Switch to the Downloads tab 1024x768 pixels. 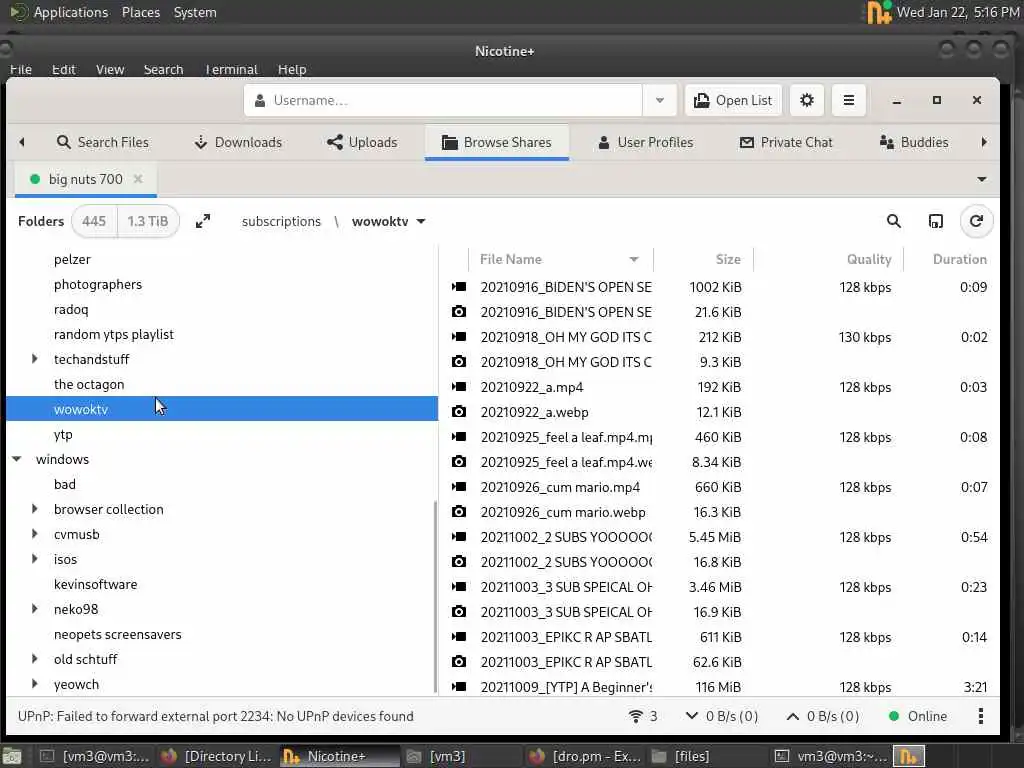tap(238, 142)
